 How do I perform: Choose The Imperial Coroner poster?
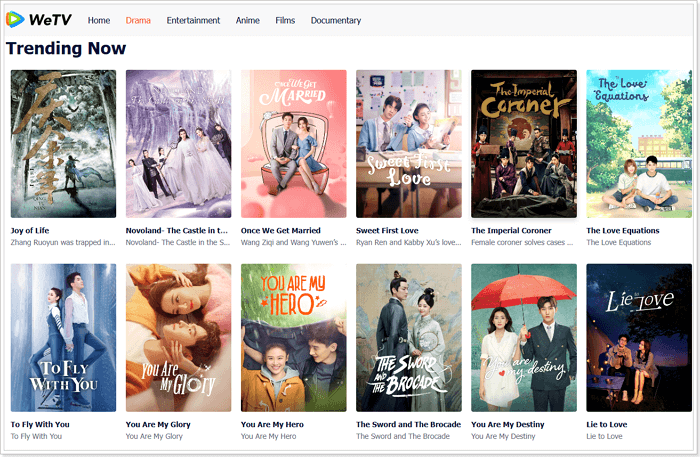click(x=524, y=143)
